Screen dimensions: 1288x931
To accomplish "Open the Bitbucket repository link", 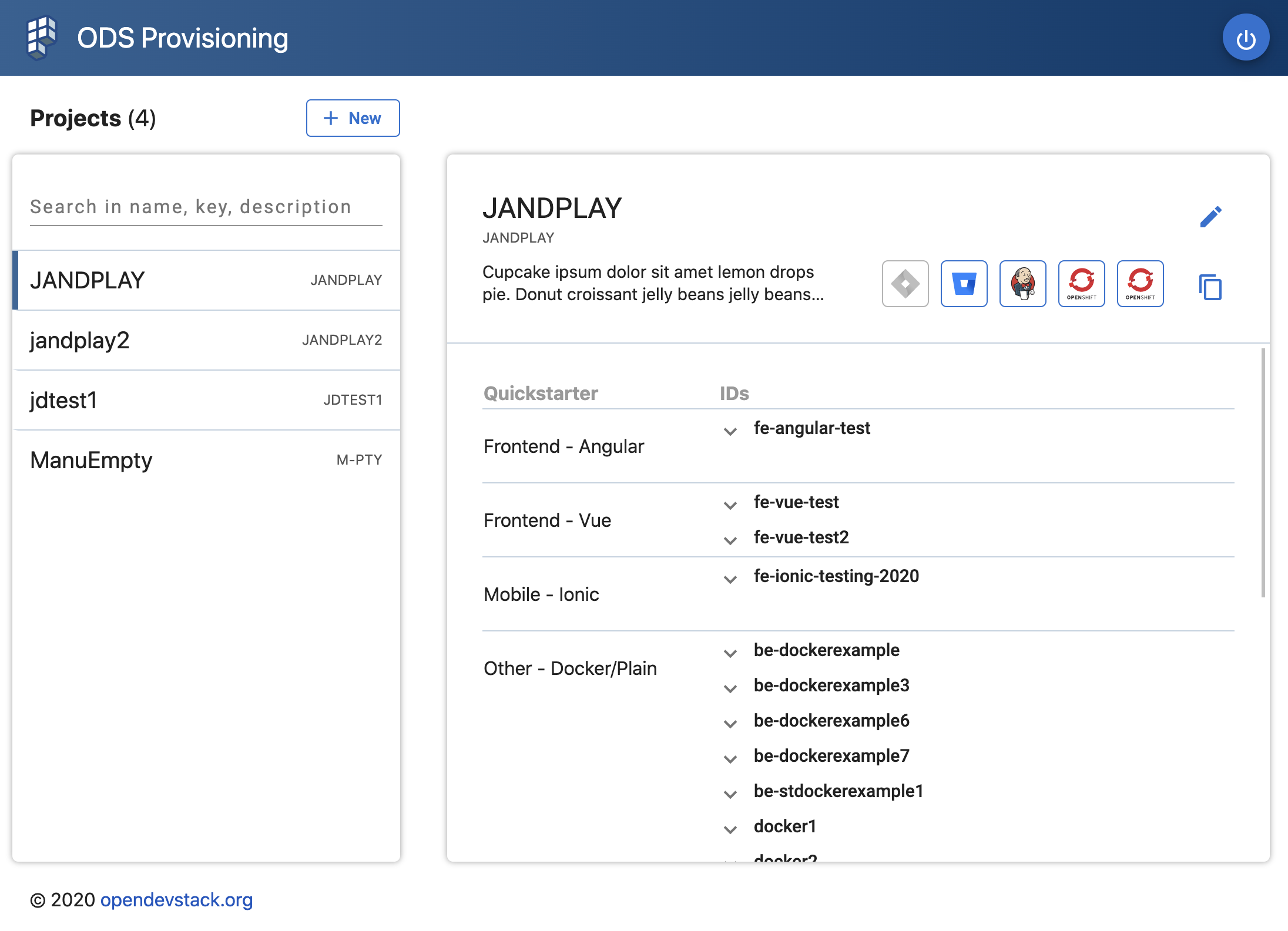I will pyautogui.click(x=964, y=284).
